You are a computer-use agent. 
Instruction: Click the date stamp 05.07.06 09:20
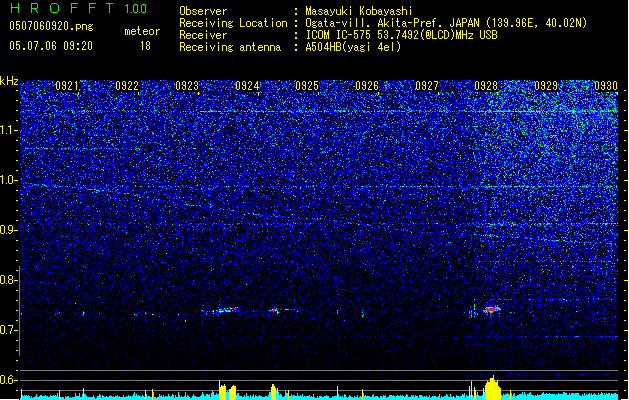[51, 46]
